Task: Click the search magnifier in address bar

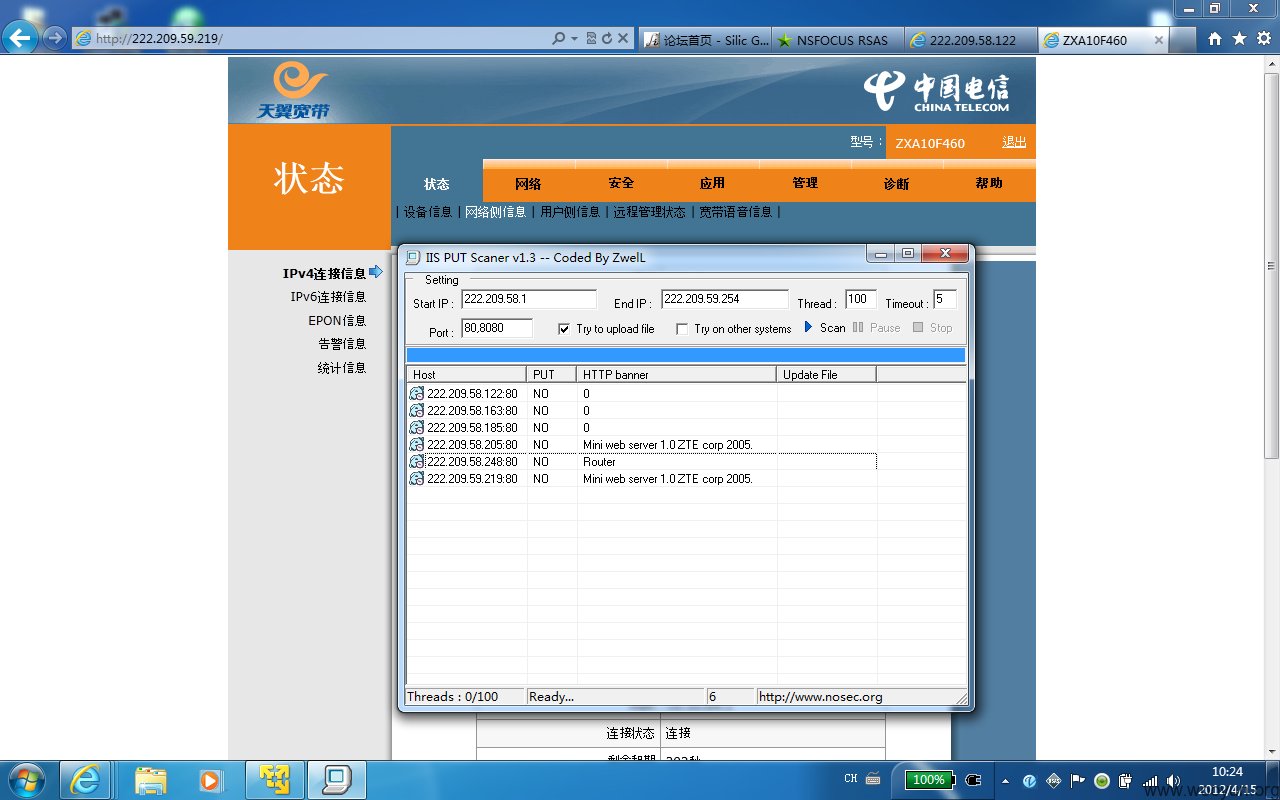Action: [x=559, y=38]
